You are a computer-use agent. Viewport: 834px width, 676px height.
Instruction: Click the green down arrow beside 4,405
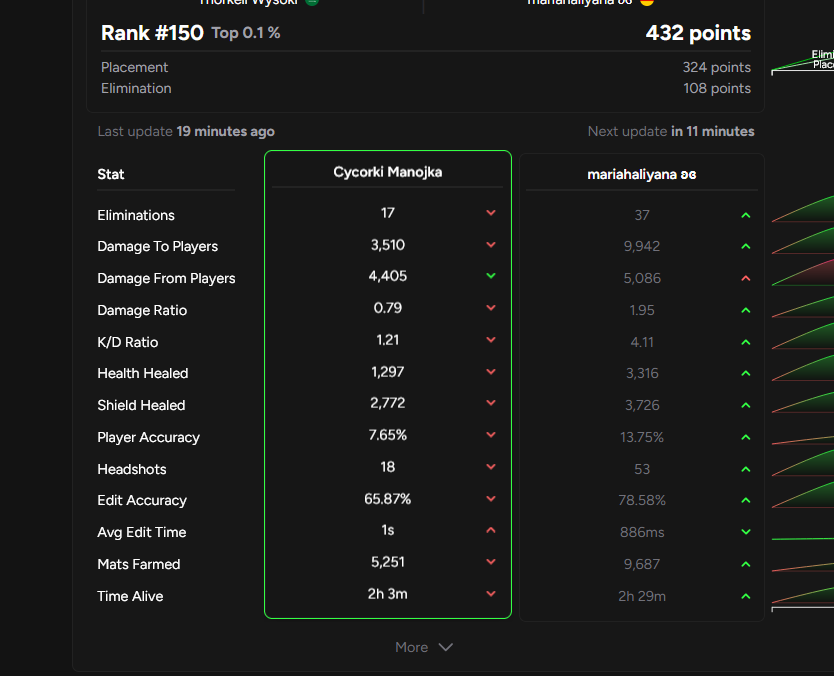(x=491, y=276)
